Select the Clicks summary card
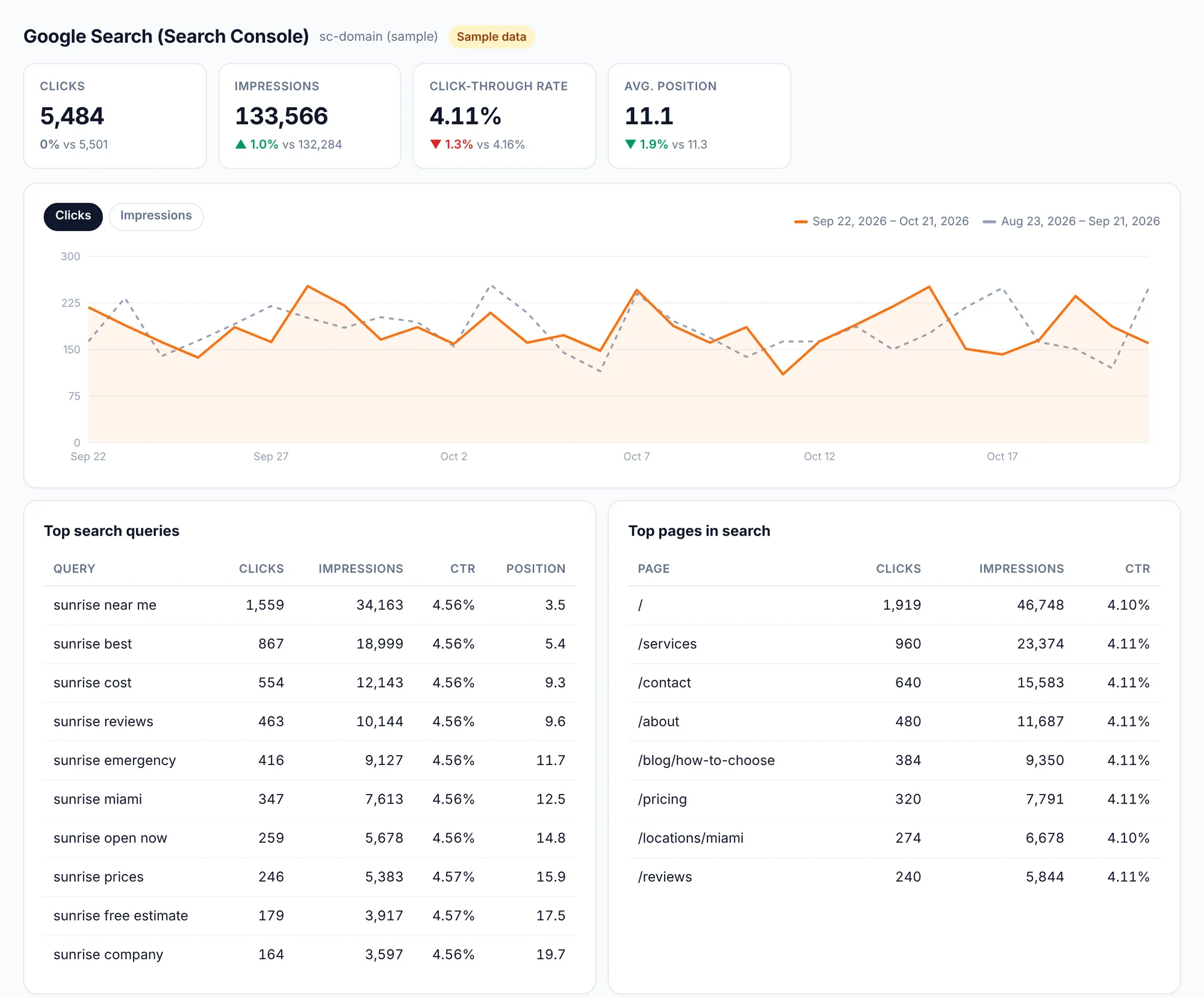The width and height of the screenshot is (1204, 998). [115, 116]
